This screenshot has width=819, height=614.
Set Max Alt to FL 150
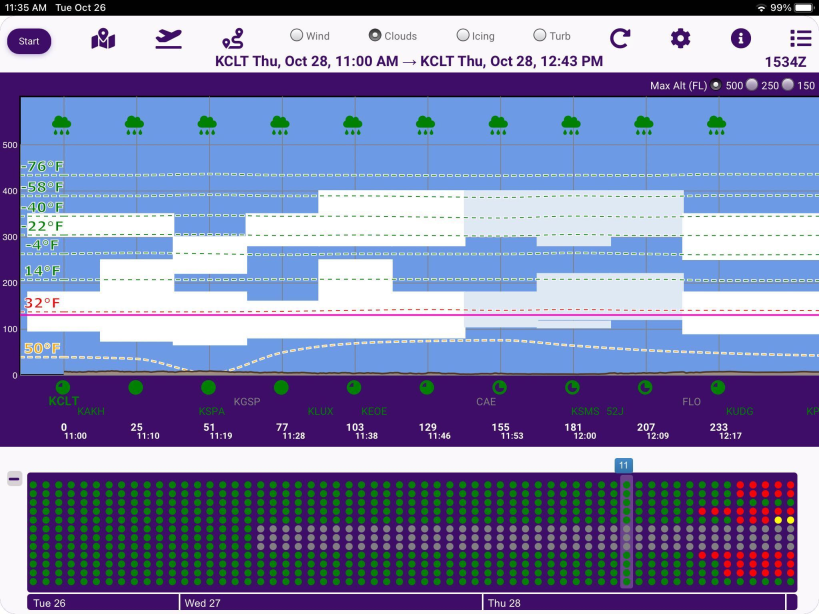788,85
